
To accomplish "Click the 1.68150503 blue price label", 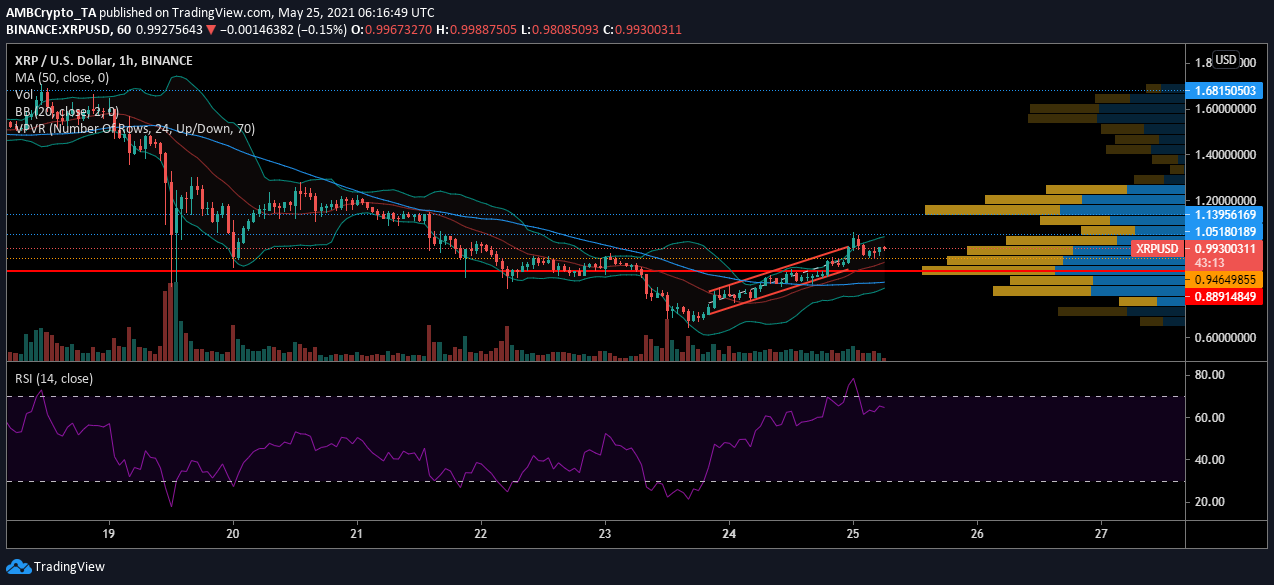I will tap(1228, 90).
